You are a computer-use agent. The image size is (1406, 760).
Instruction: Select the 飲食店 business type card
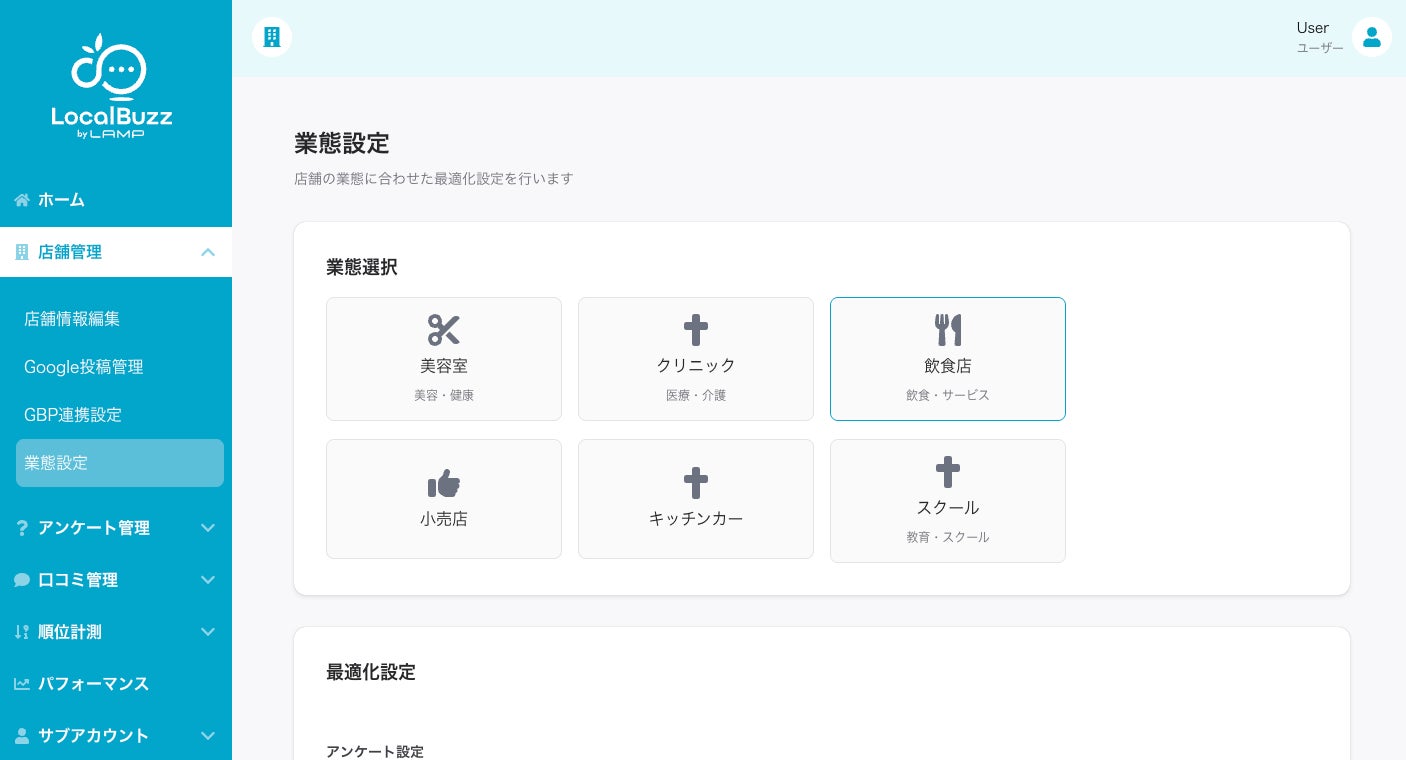[x=948, y=359]
